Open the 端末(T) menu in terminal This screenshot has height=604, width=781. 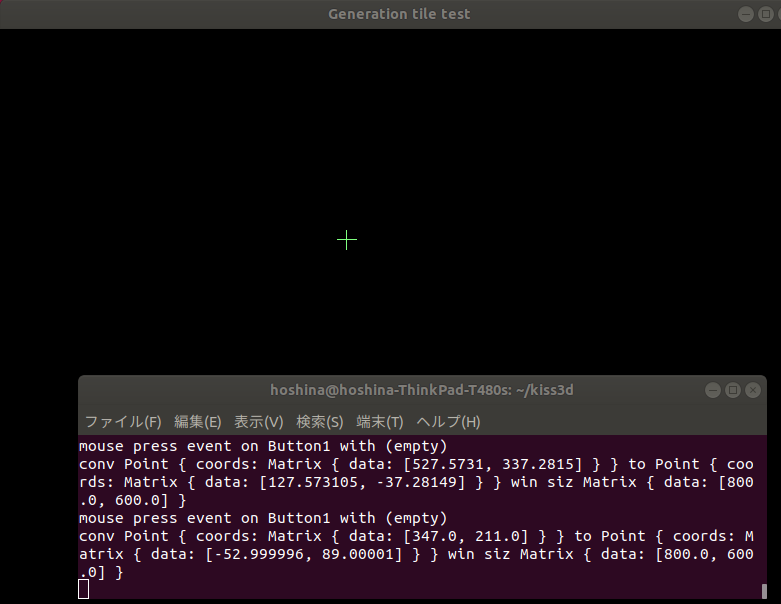tap(380, 422)
